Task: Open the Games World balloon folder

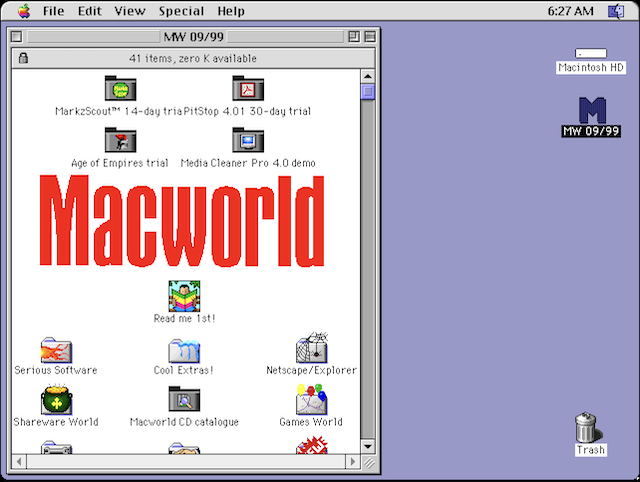Action: click(x=312, y=399)
